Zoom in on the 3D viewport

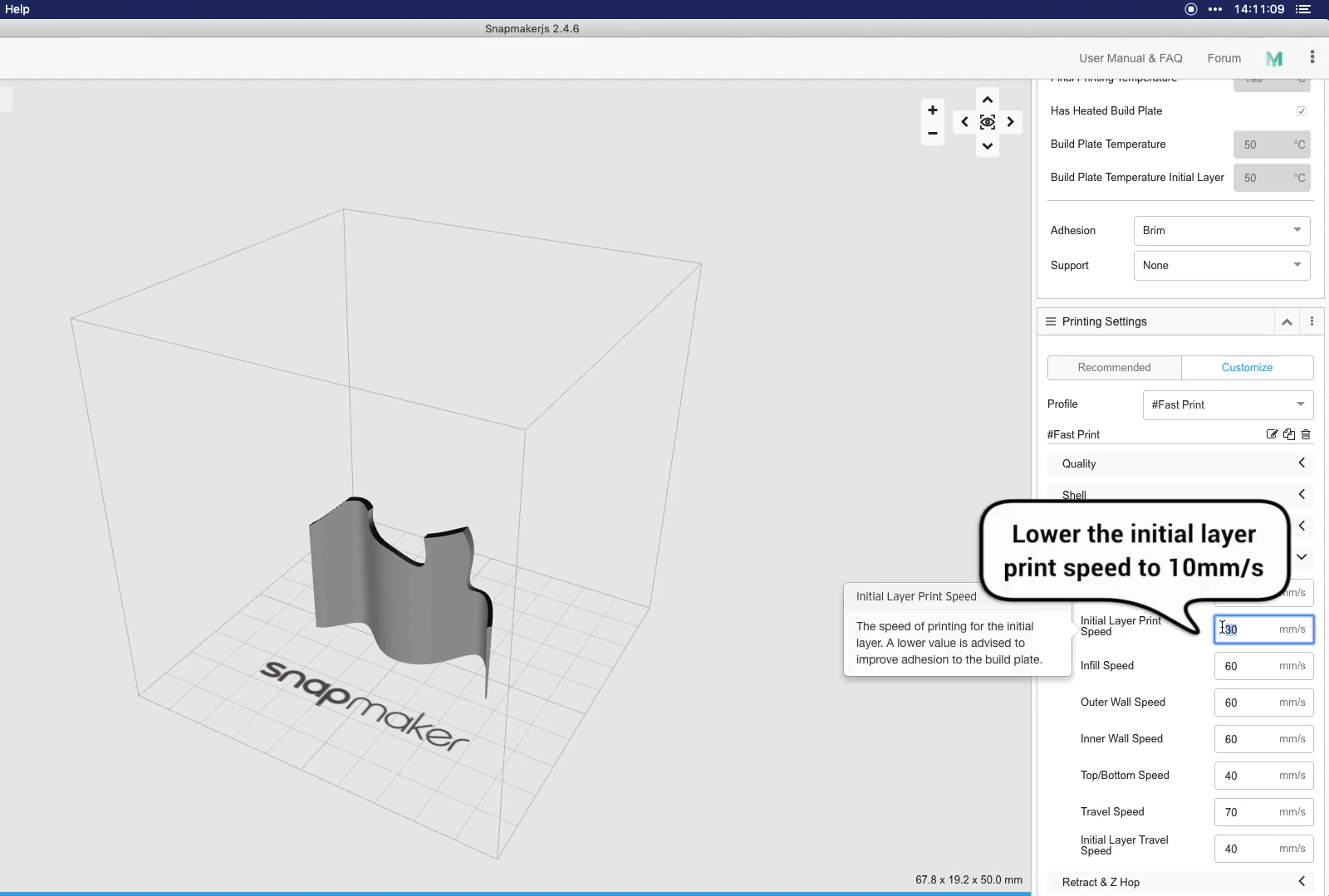[932, 109]
